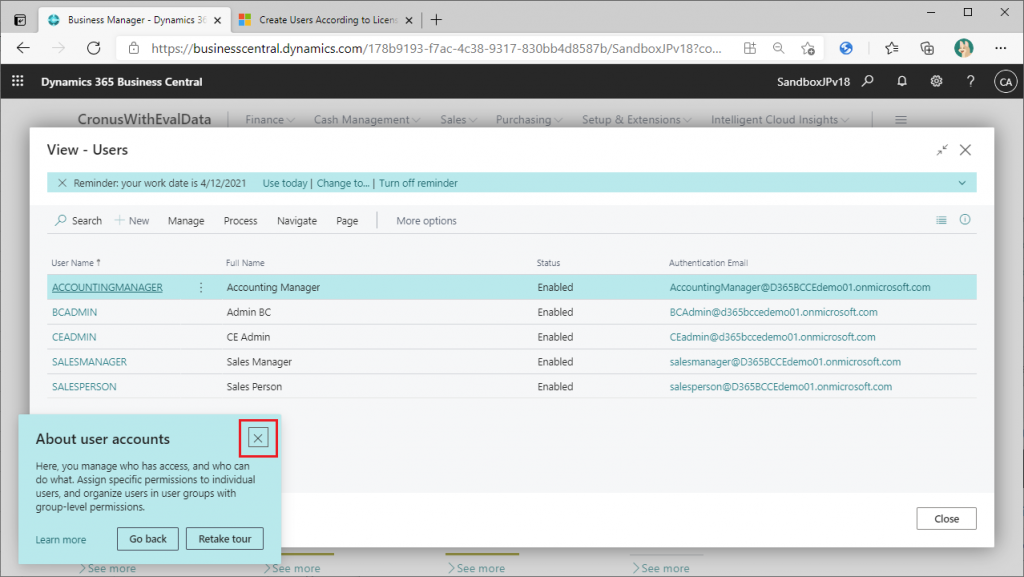
Task: View site information lock icon in address bar
Action: coord(134,48)
